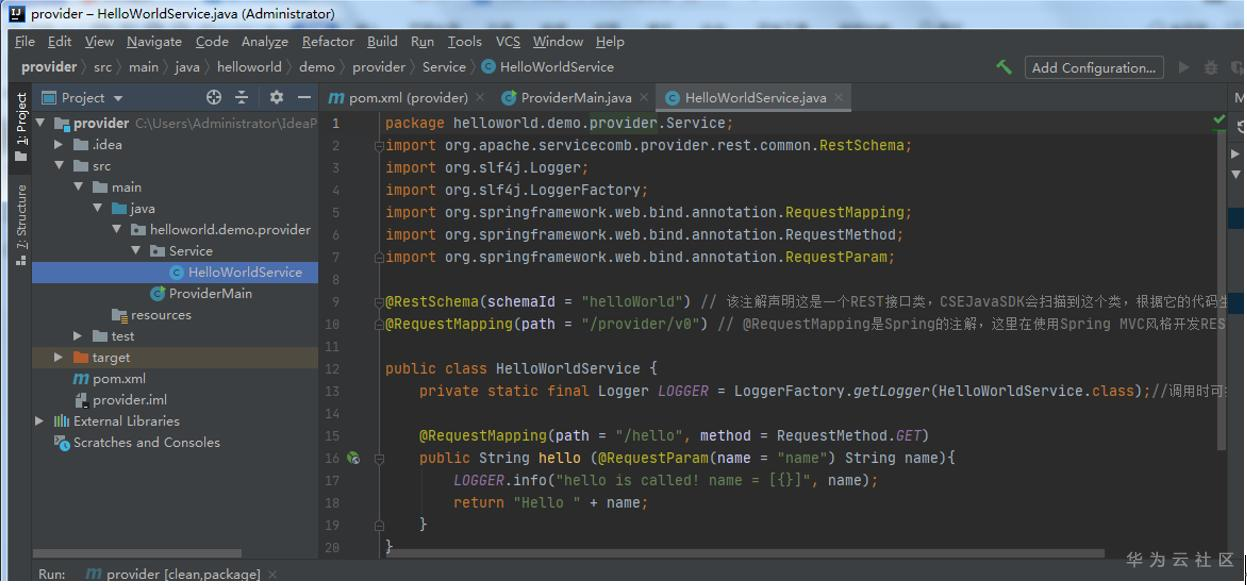Viewport: 1247px width, 585px height.
Task: Click the locate/scroll-from-source target icon
Action: click(214, 97)
